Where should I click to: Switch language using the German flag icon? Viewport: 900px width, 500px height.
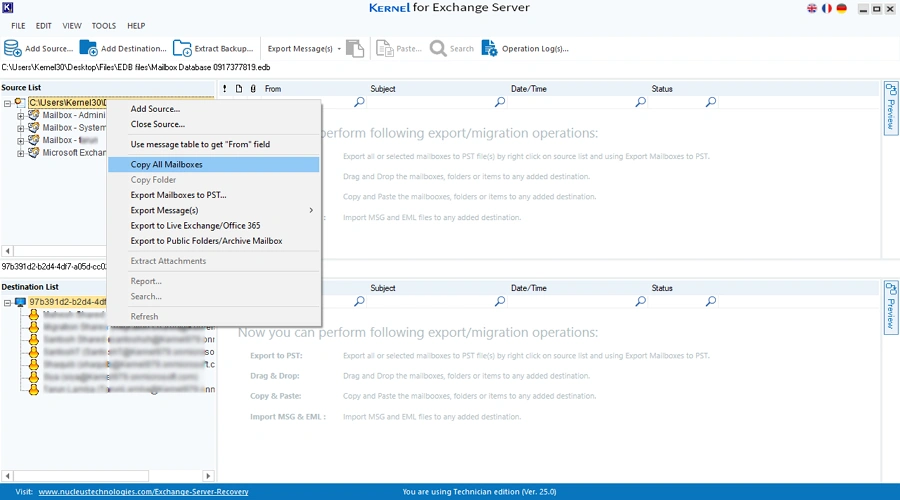click(x=841, y=9)
